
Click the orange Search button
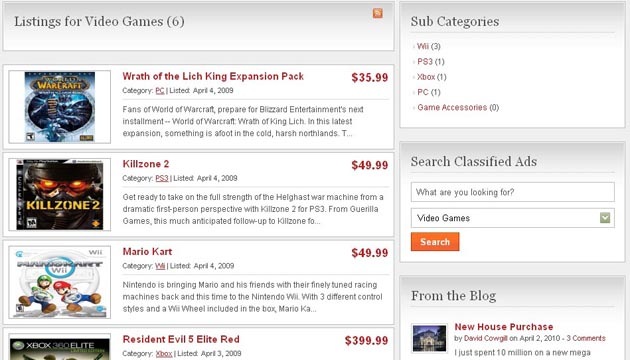point(435,242)
